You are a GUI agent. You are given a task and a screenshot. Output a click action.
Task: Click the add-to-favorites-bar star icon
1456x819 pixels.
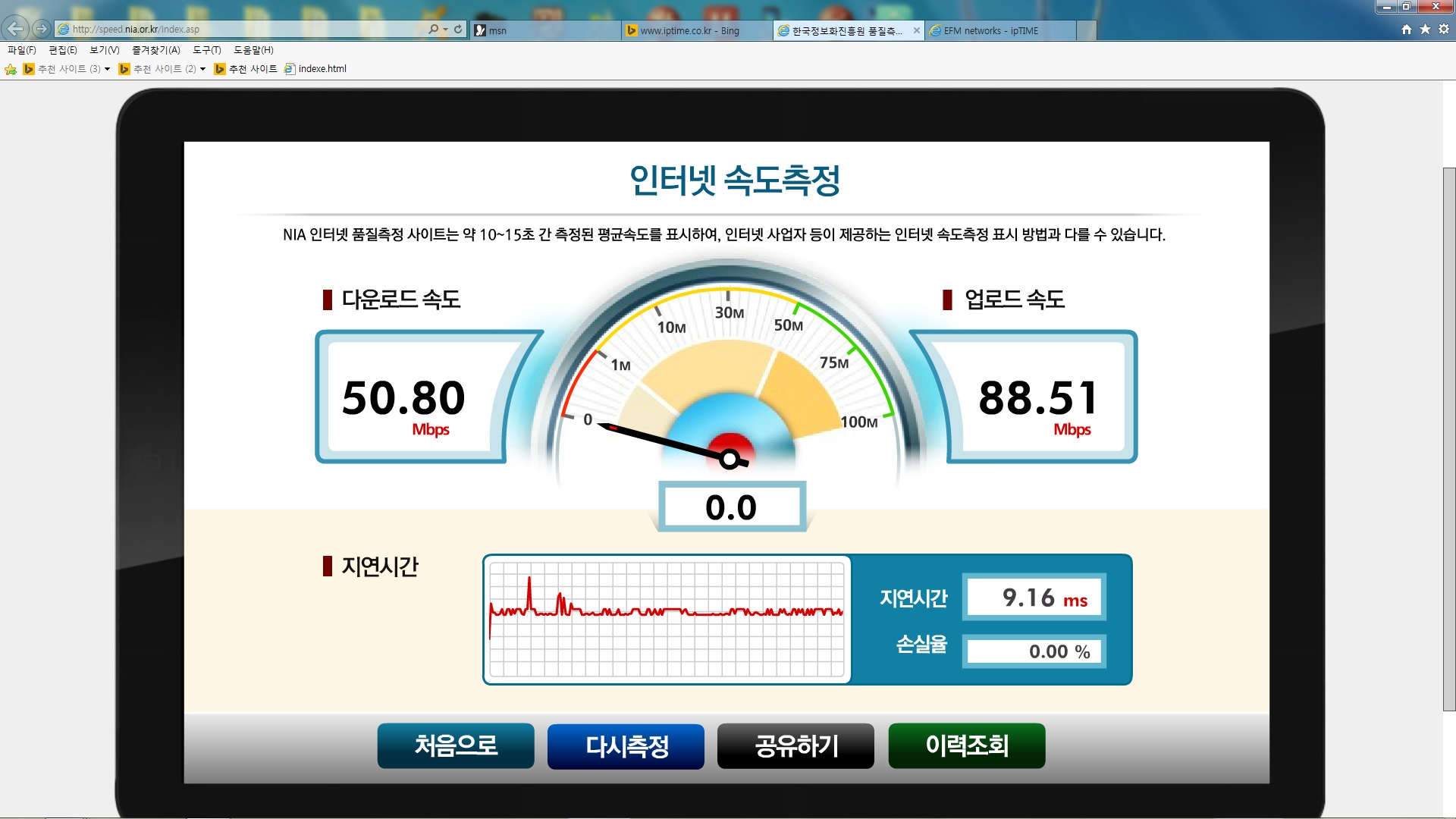pos(11,69)
